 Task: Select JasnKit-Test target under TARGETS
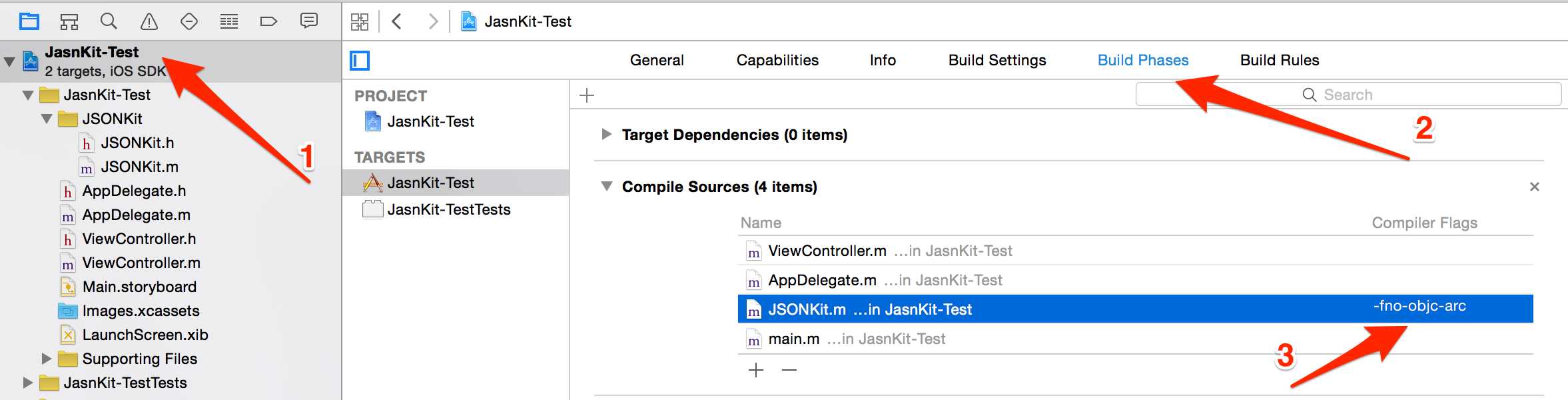pyautogui.click(x=456, y=183)
